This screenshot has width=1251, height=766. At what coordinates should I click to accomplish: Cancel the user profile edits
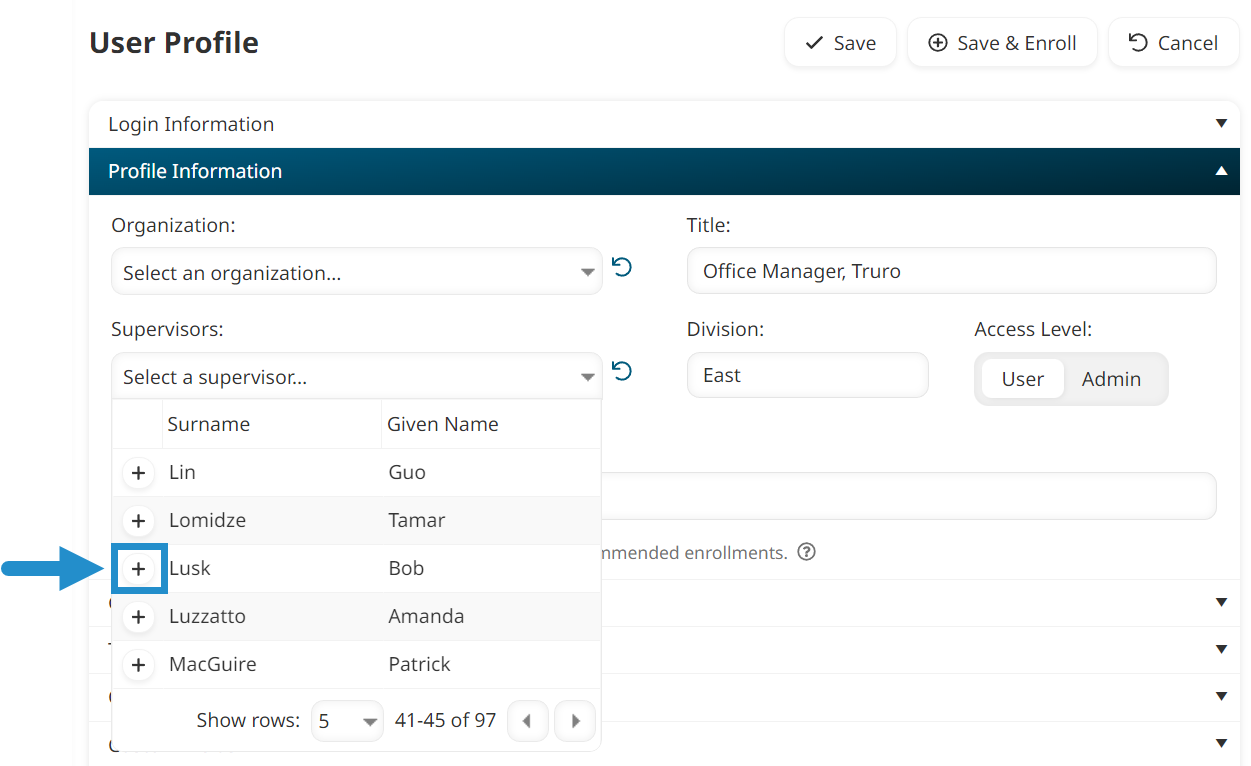pyautogui.click(x=1173, y=43)
